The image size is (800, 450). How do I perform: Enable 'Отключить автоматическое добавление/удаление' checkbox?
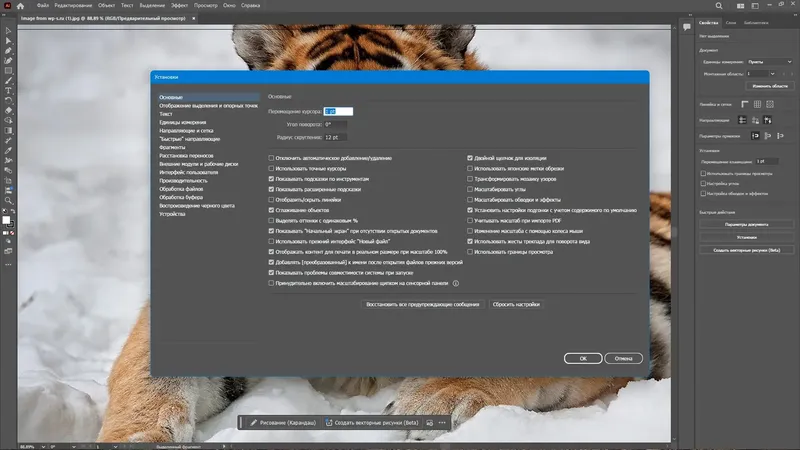click(271, 158)
